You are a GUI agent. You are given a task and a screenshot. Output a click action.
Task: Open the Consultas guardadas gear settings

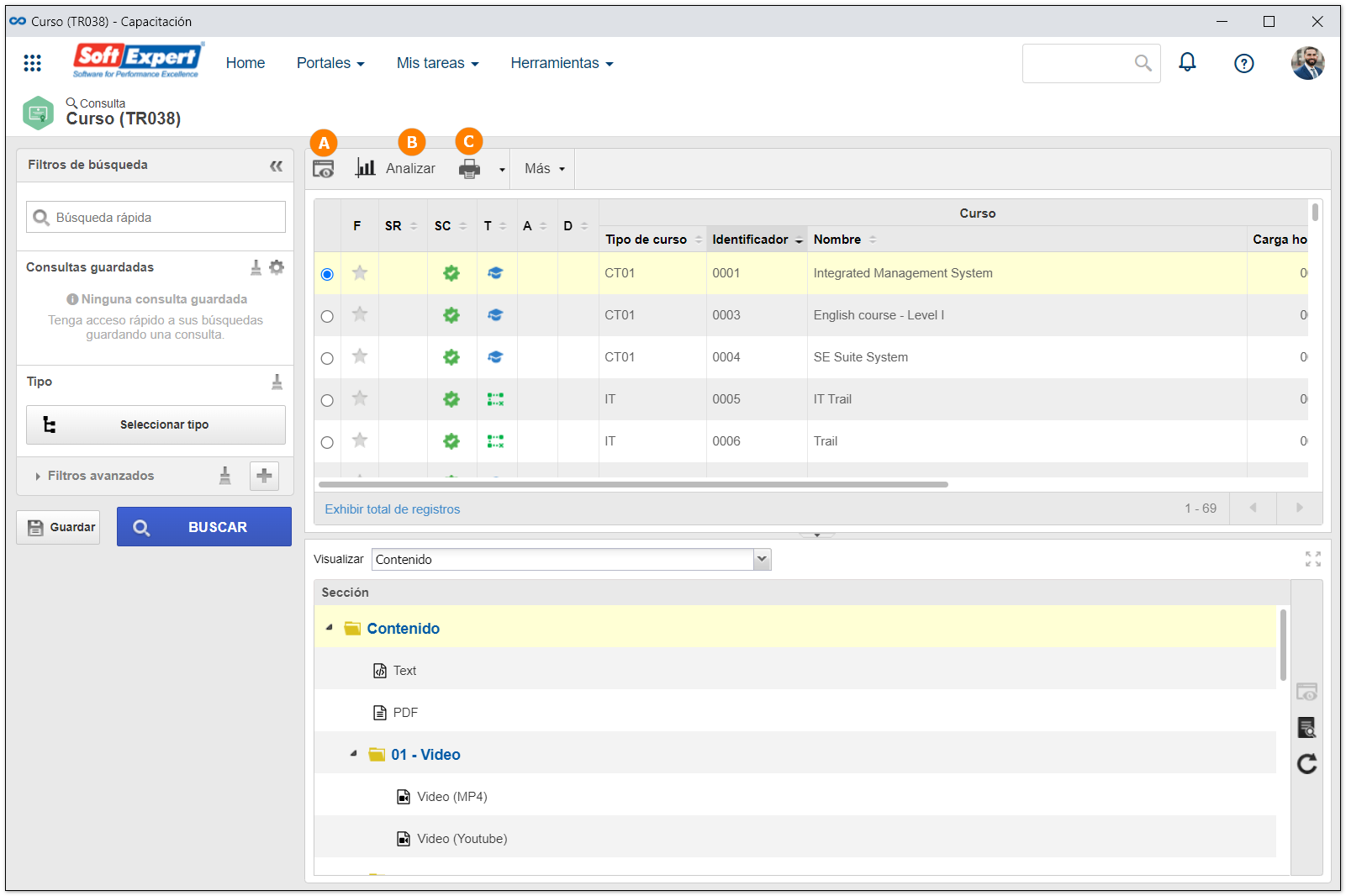(x=277, y=267)
